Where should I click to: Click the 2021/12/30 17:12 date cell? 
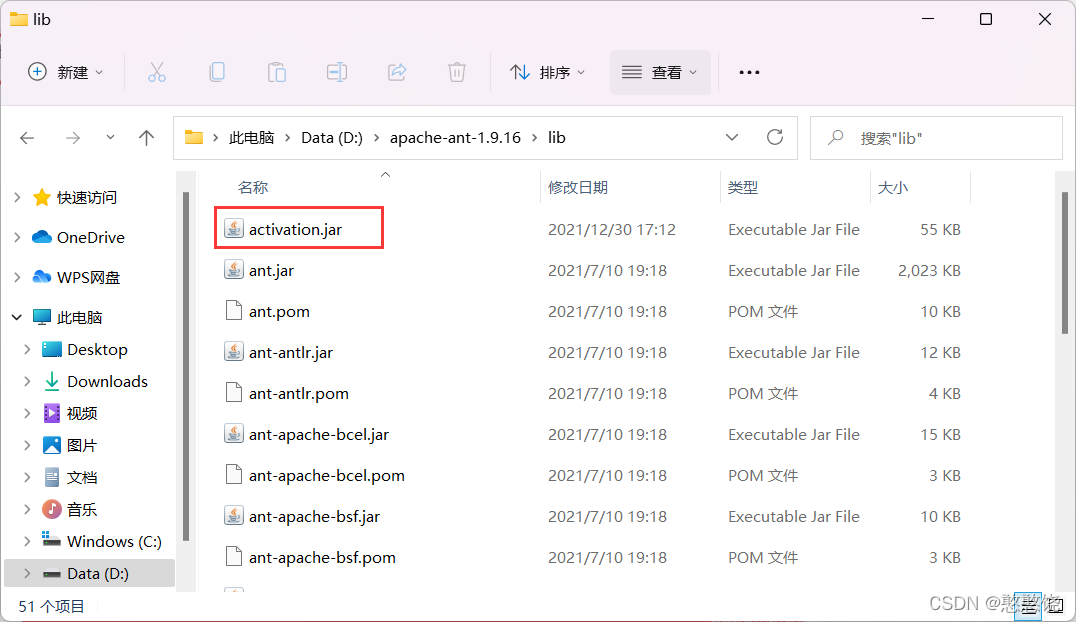click(x=611, y=229)
